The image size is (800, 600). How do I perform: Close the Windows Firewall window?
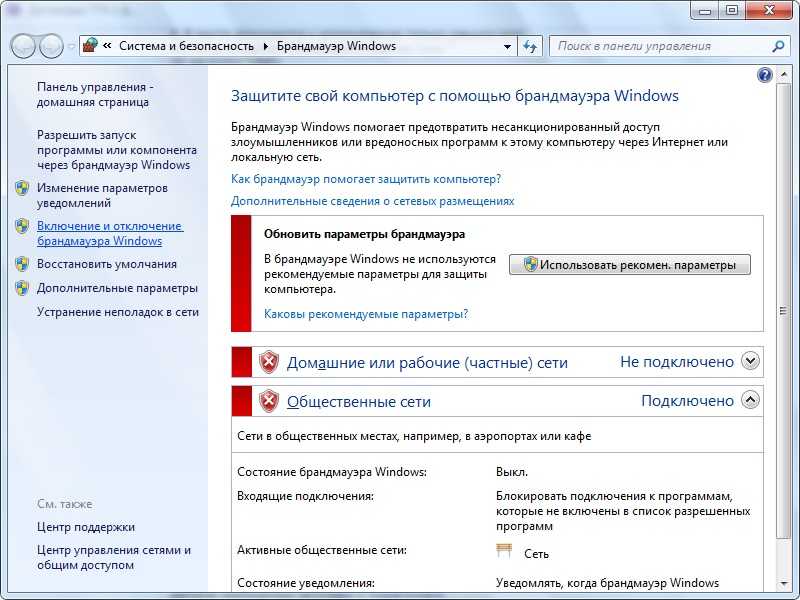[770, 10]
